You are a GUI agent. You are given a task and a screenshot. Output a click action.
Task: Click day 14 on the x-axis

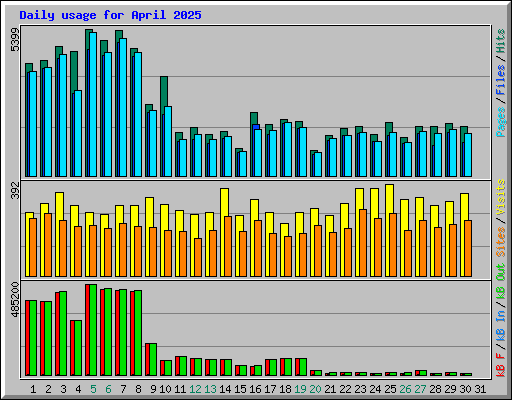(225, 389)
